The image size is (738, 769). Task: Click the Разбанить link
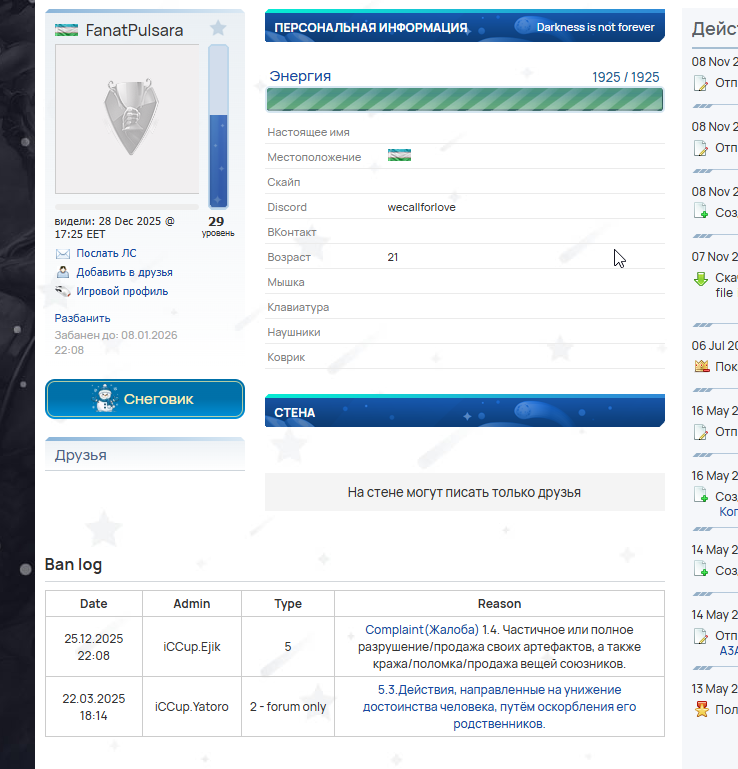82,318
